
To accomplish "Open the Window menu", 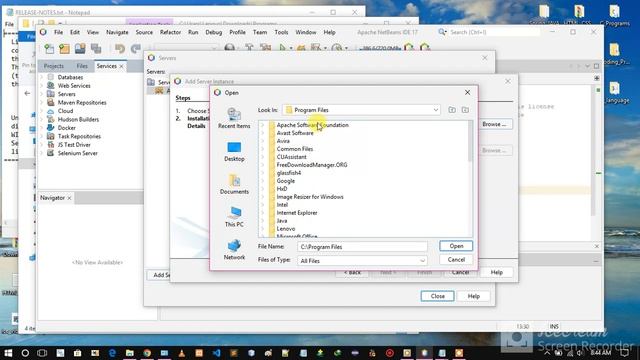I will point(305,32).
